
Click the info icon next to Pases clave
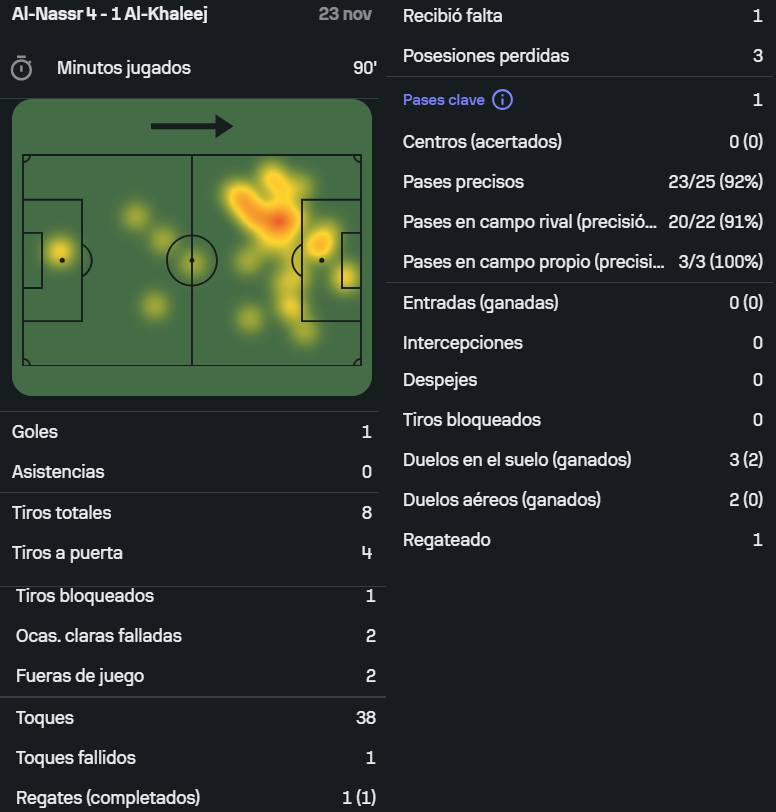[x=502, y=100]
